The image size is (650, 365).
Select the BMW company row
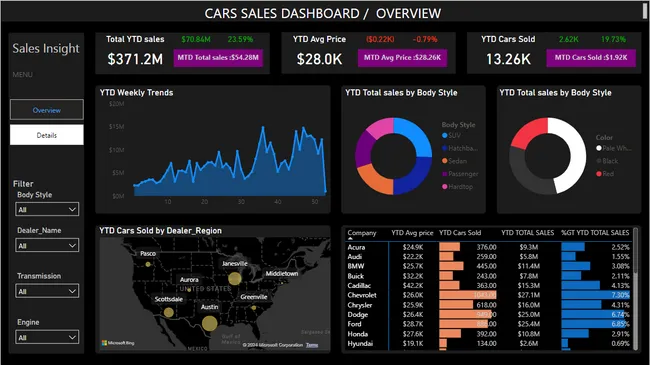tap(489, 266)
